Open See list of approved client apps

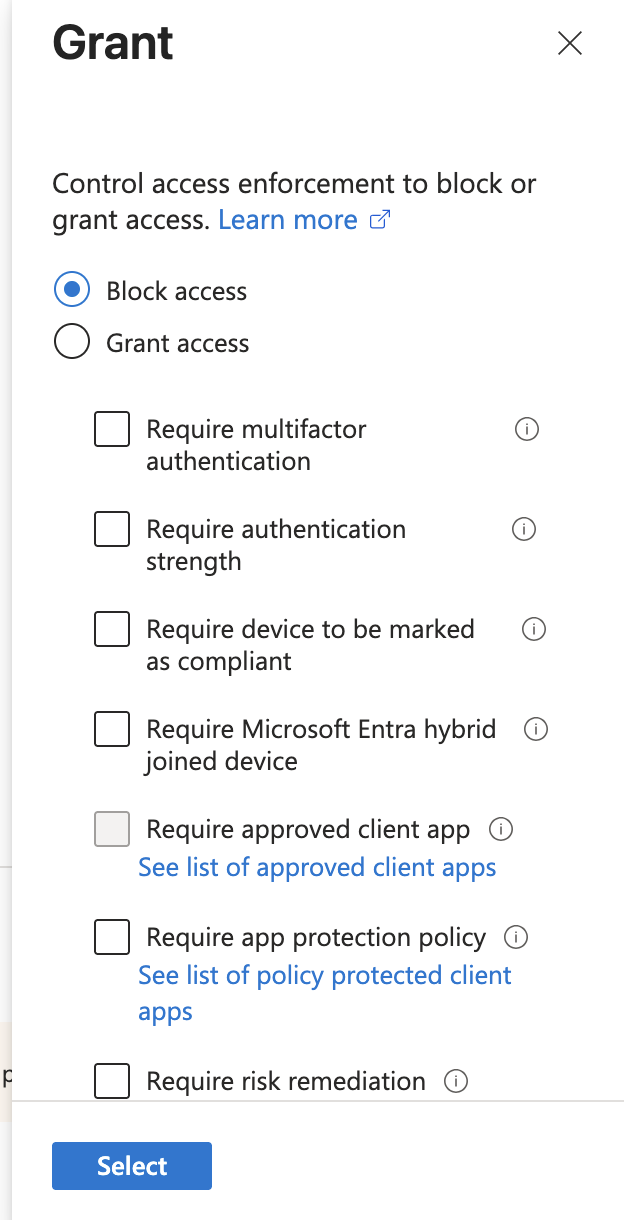coord(317,867)
